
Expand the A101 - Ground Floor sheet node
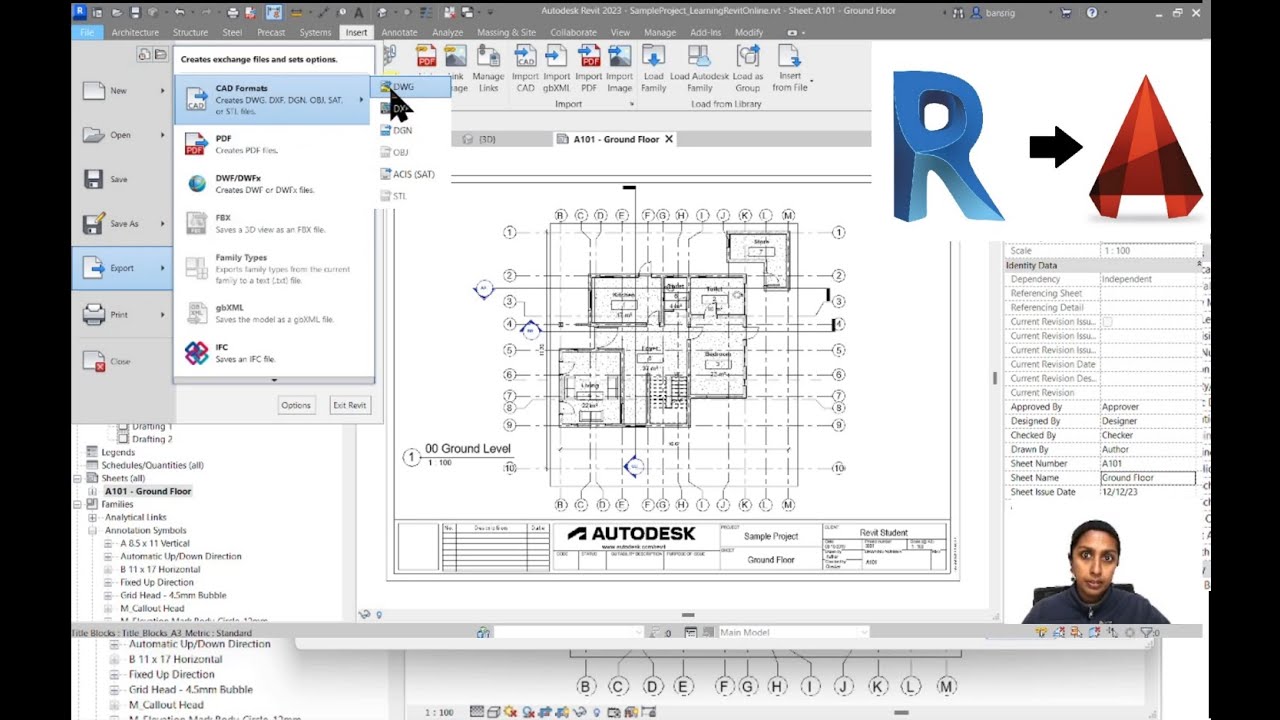pyautogui.click(x=93, y=491)
